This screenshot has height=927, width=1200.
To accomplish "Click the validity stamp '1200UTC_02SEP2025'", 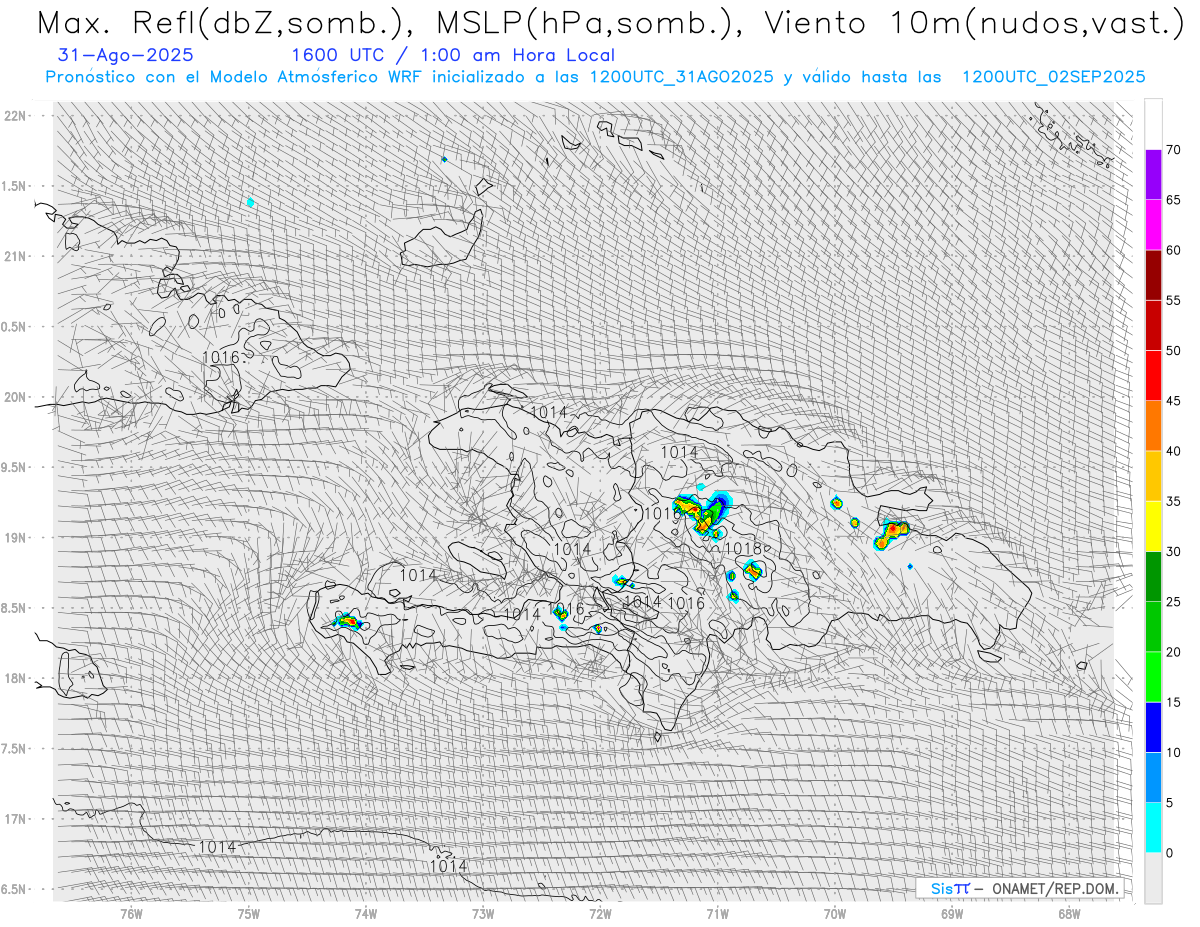I will [x=1053, y=77].
